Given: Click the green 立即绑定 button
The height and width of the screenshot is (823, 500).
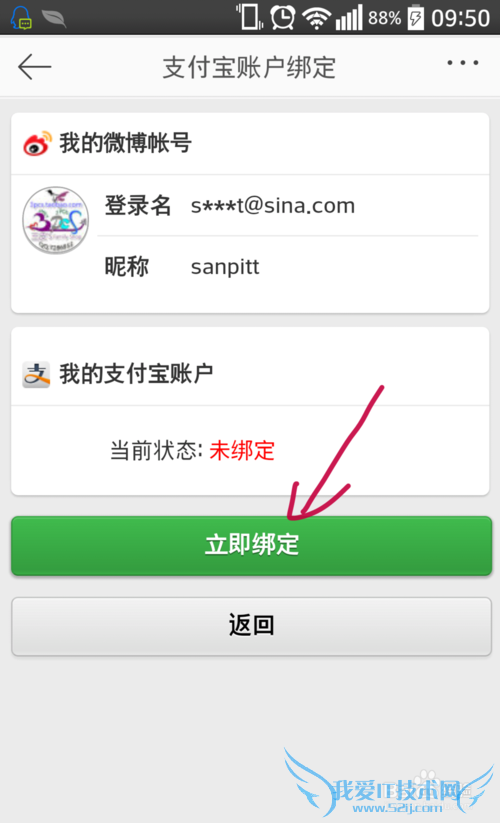Looking at the screenshot, I should pos(251,546).
